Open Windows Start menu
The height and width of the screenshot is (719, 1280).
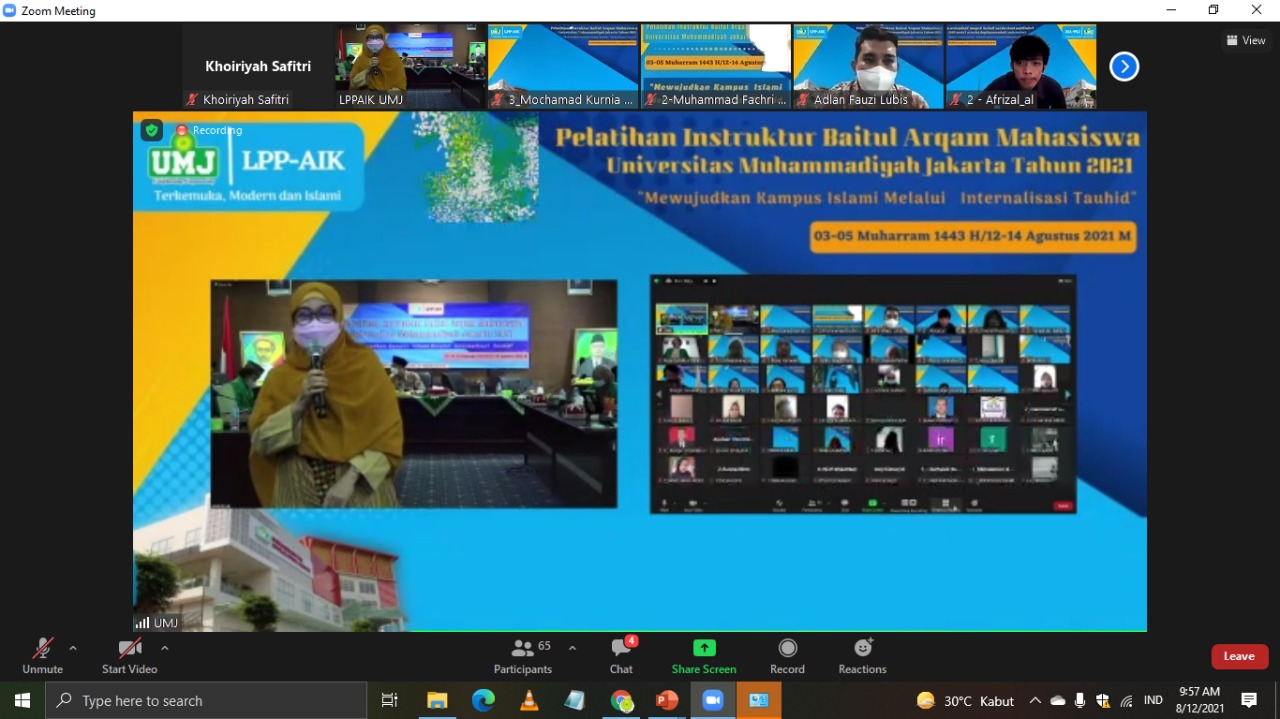point(22,700)
